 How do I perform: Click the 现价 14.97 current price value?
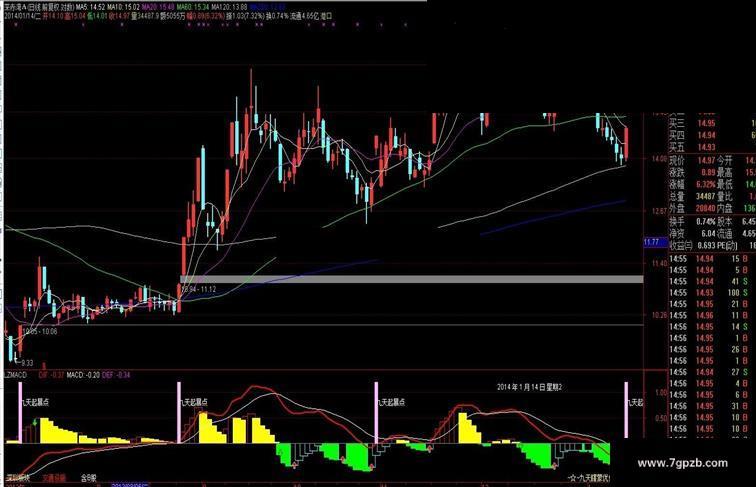point(705,160)
